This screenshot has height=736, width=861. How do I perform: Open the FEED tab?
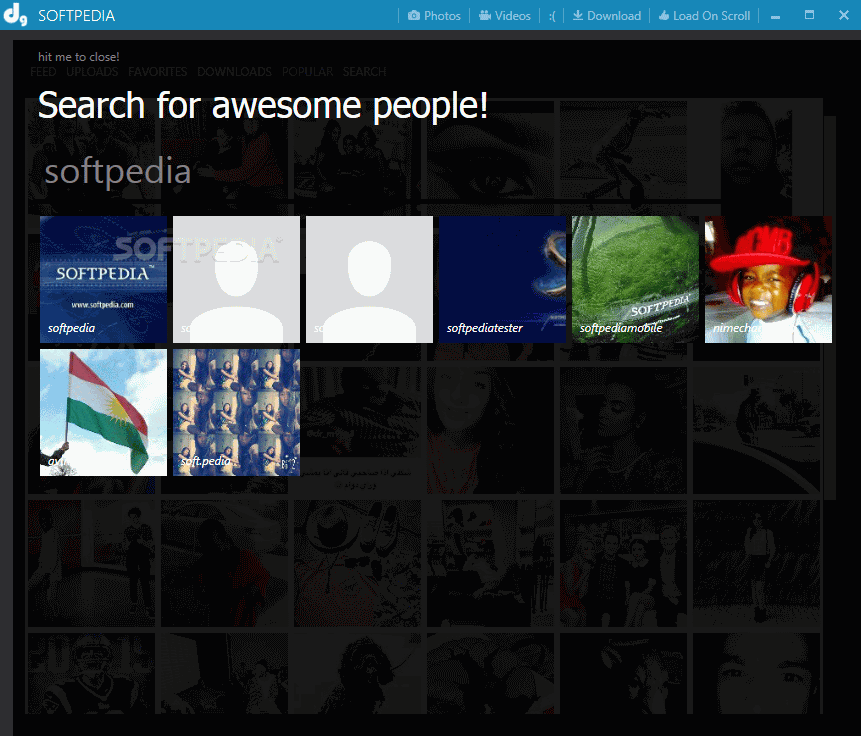click(43, 72)
